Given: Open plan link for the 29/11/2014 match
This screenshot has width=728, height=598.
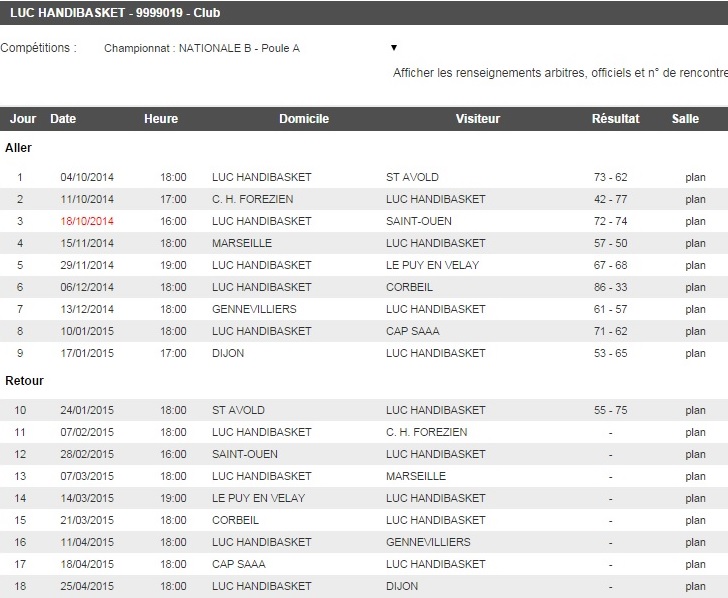Looking at the screenshot, I should point(696,265).
